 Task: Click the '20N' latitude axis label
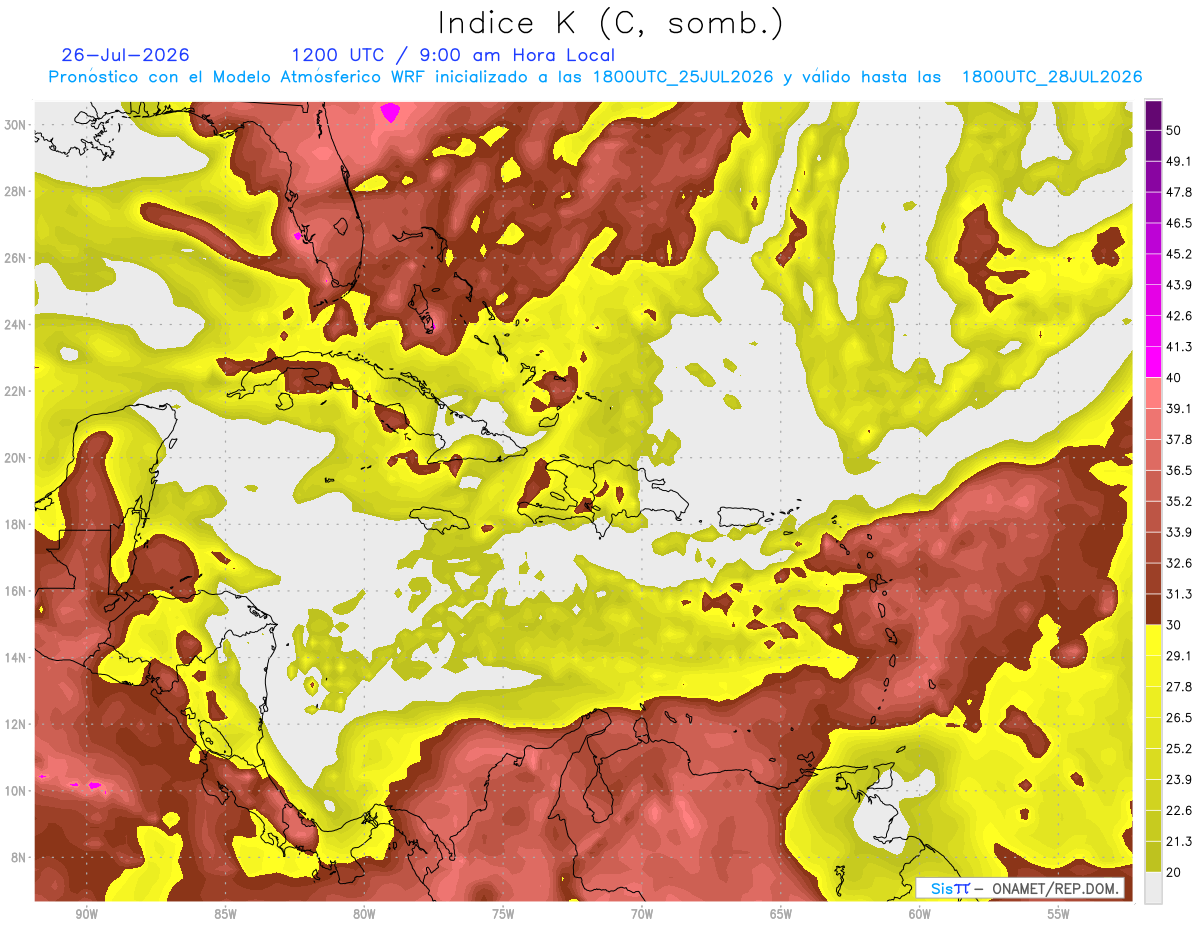(15, 458)
